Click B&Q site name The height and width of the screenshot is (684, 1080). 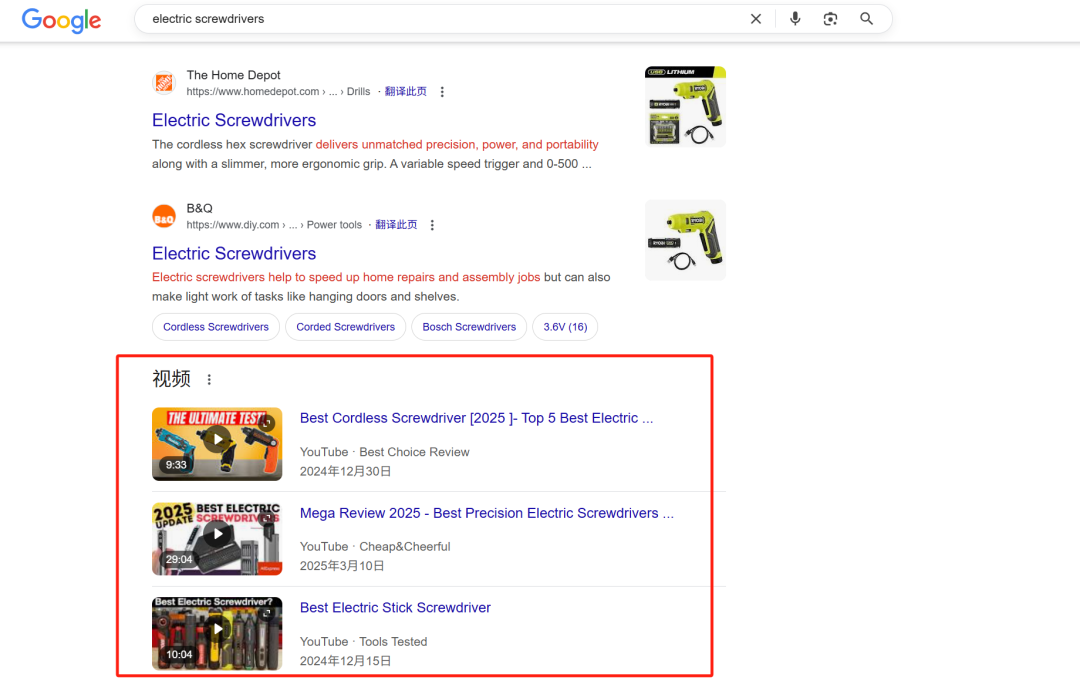pos(200,209)
